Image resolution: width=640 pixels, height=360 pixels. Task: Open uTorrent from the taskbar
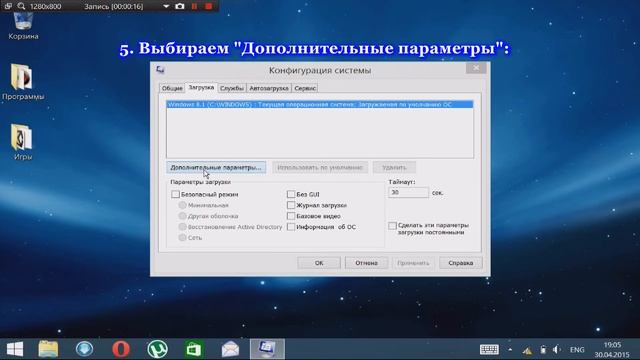pos(158,349)
